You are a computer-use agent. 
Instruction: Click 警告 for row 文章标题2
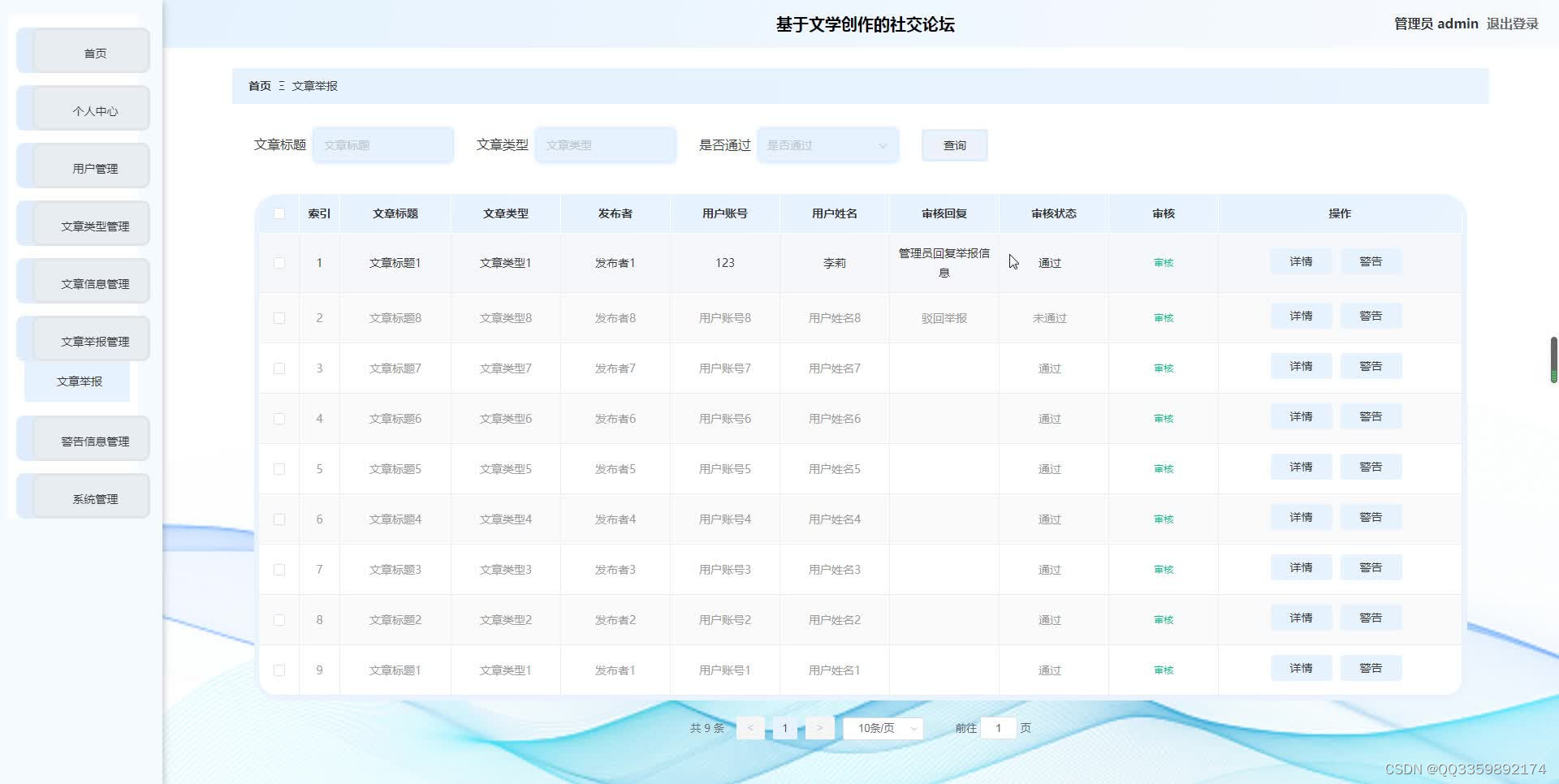coord(1371,618)
